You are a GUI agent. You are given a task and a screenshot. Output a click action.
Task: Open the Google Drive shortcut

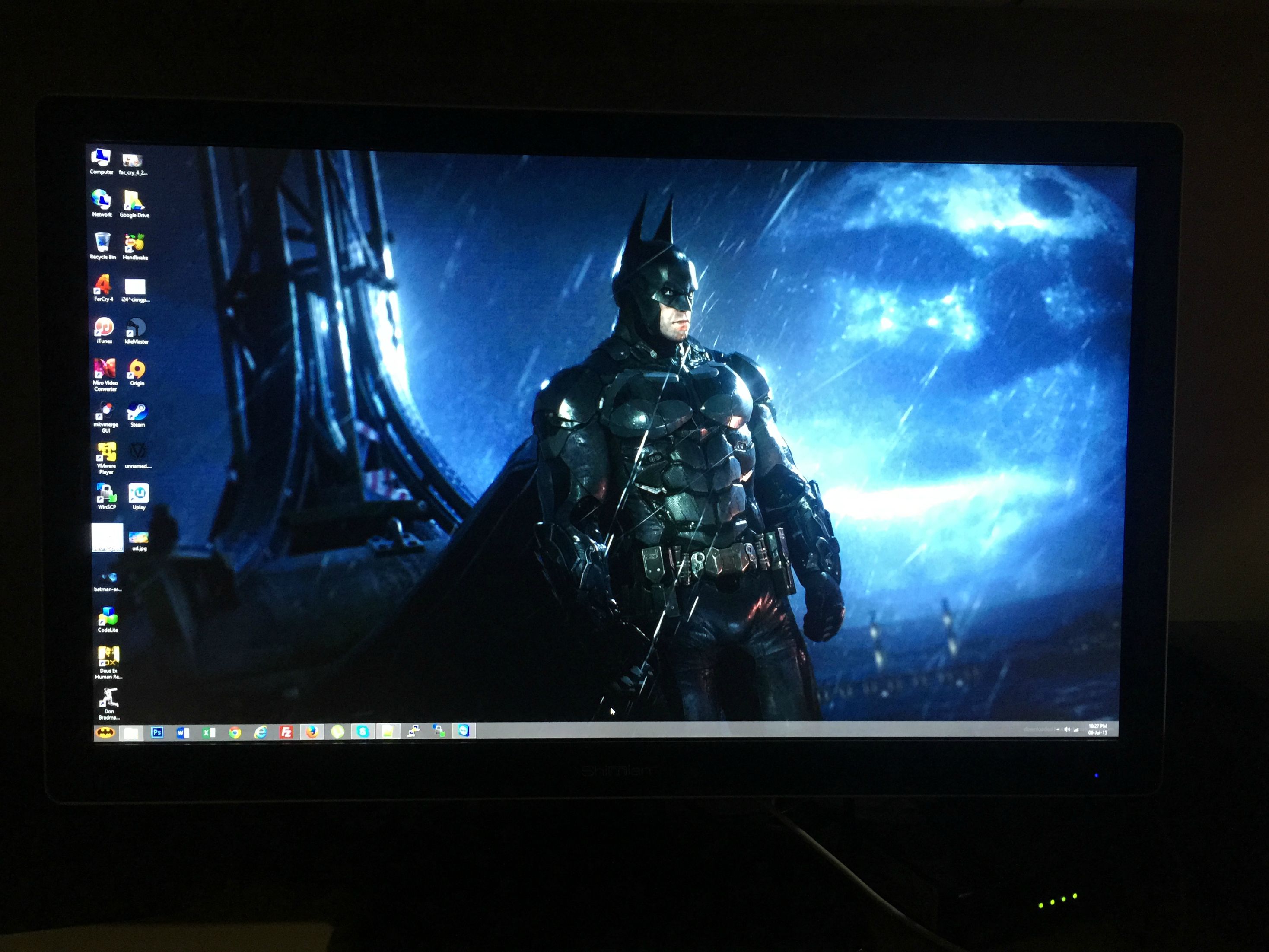[134, 204]
